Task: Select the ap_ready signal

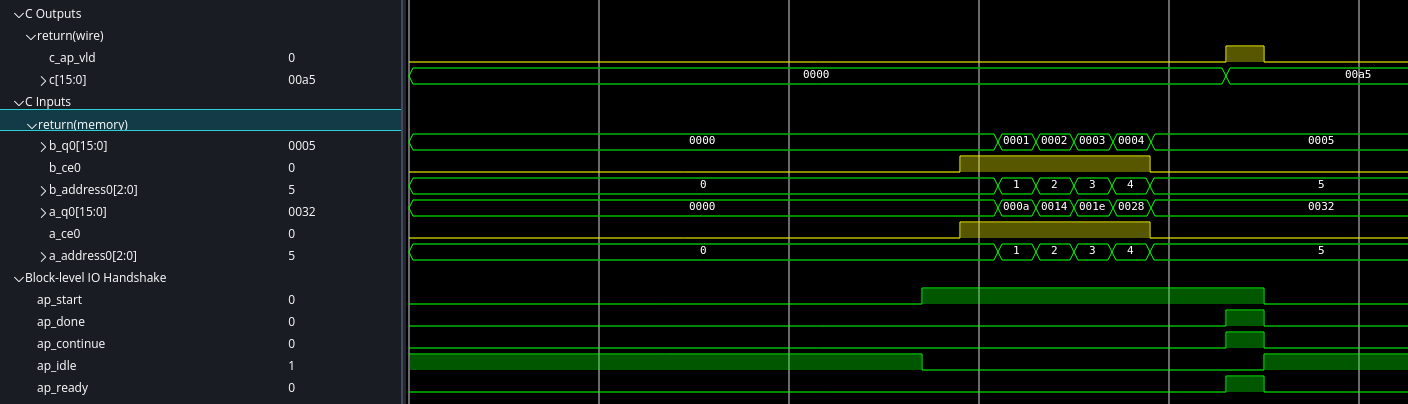Action: click(x=200, y=388)
